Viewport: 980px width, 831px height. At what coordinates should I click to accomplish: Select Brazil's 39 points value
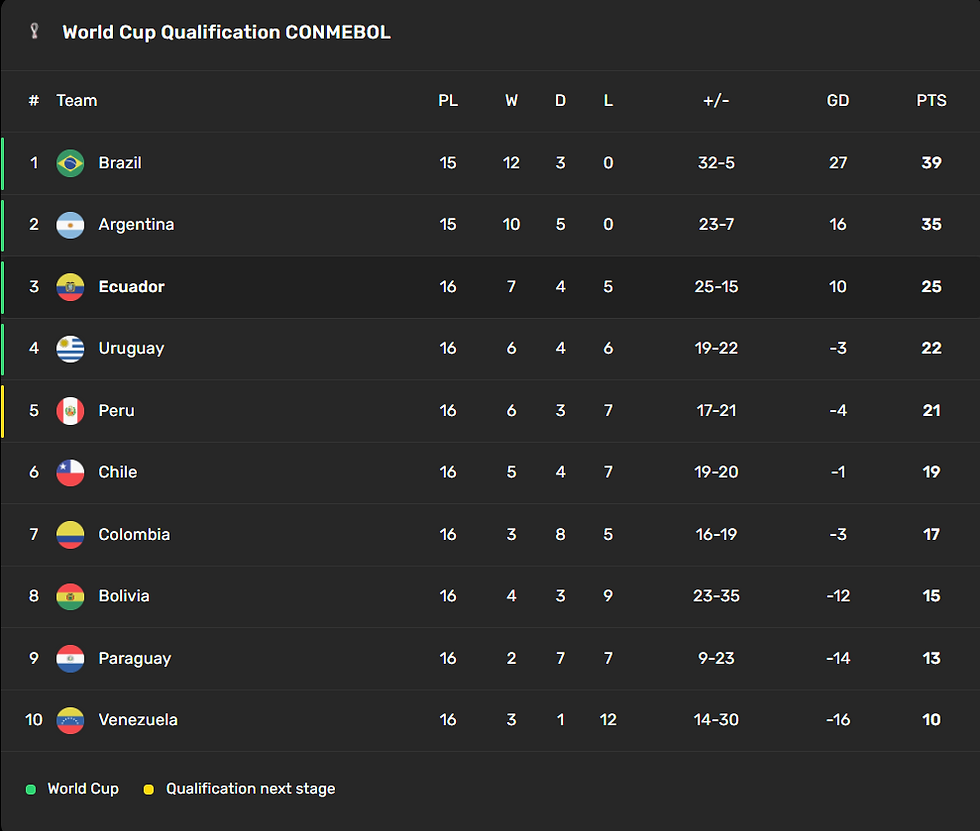931,163
